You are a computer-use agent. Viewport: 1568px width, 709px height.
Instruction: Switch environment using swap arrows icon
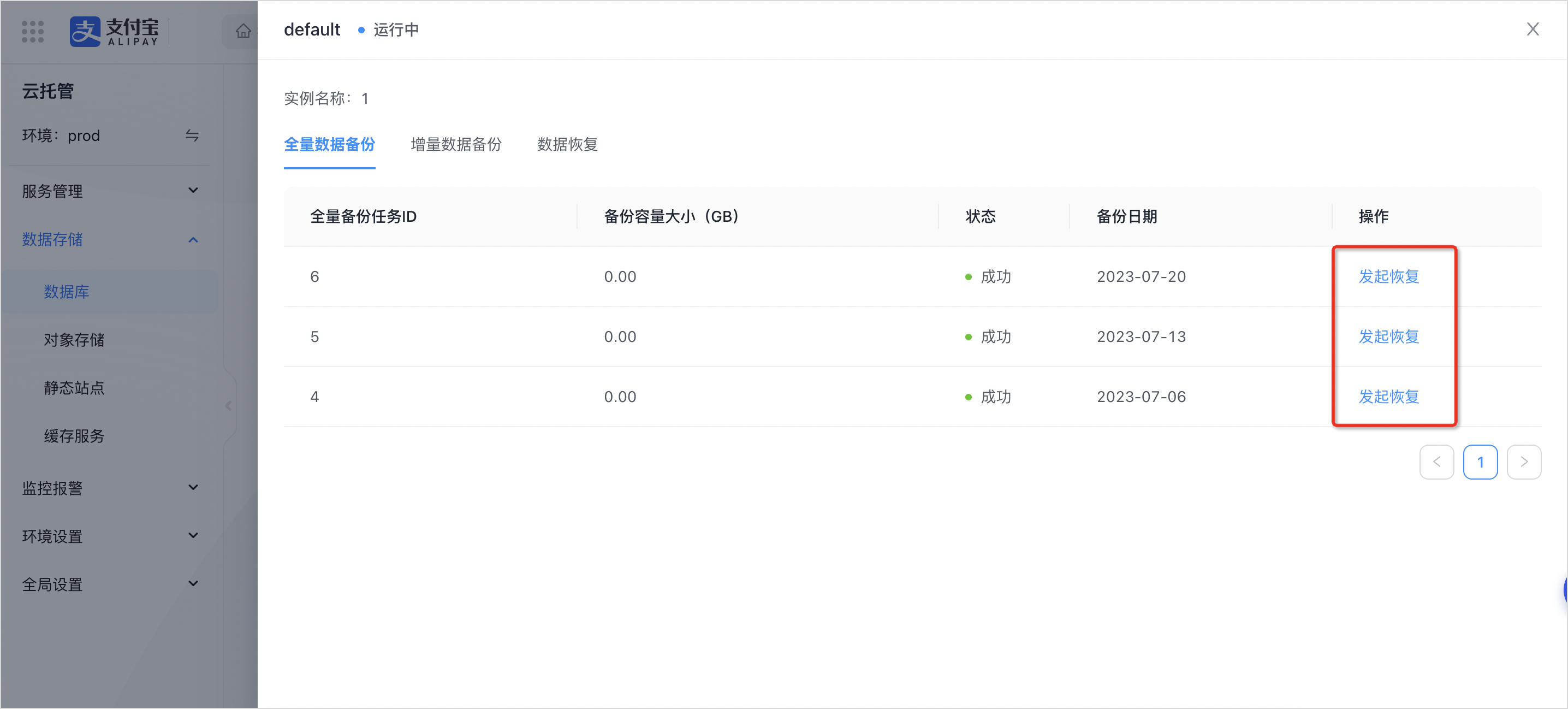192,135
